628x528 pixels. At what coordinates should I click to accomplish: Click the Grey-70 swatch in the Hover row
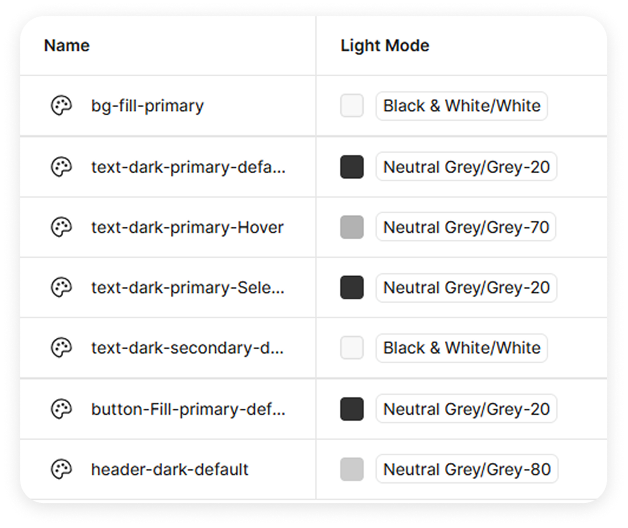click(352, 227)
